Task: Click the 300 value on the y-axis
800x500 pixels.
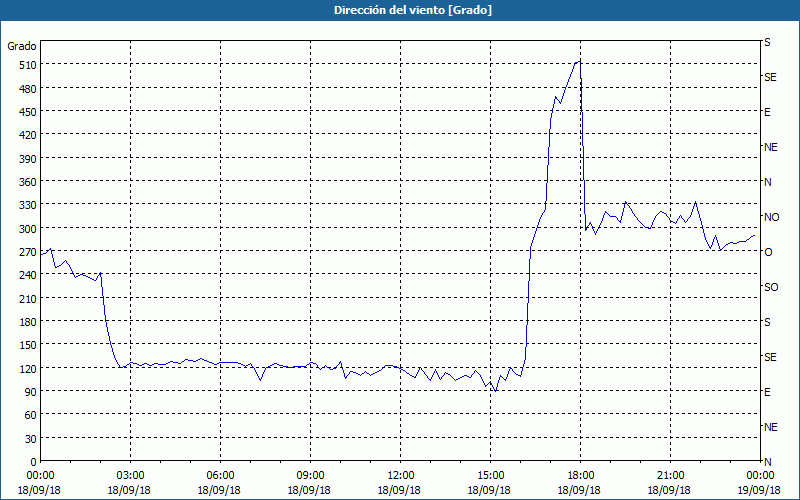Action: [28, 229]
